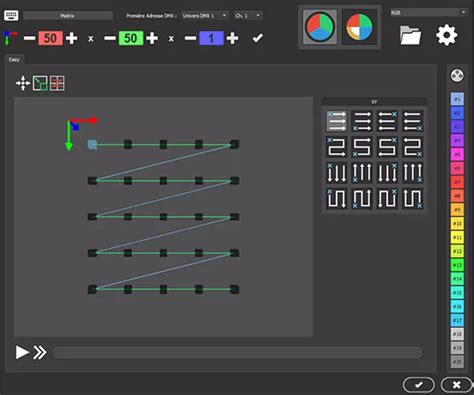The height and width of the screenshot is (395, 474).
Task: Cancel with the X button next to OK
Action: [457, 385]
